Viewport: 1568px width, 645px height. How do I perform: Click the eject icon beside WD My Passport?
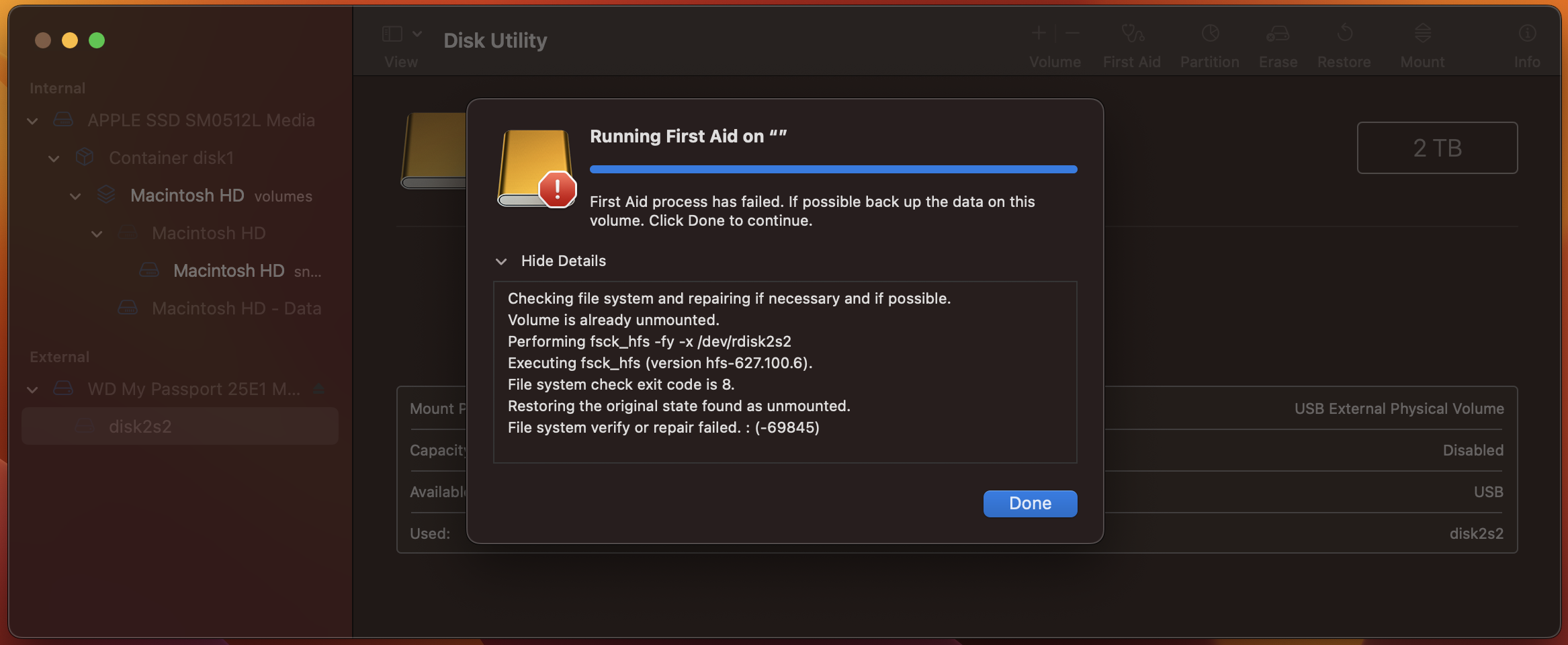point(319,389)
